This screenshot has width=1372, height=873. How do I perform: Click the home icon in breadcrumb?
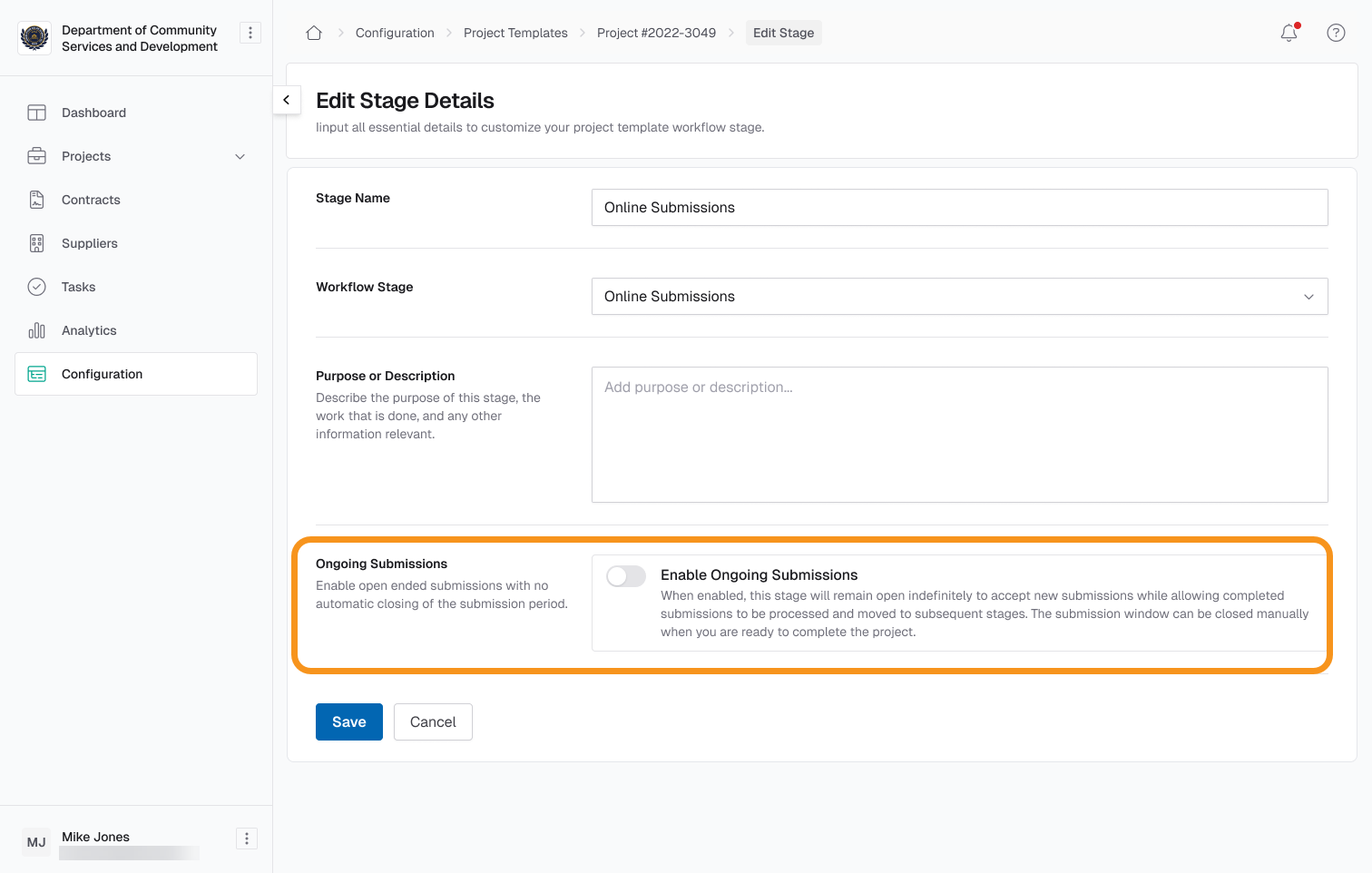coord(314,33)
